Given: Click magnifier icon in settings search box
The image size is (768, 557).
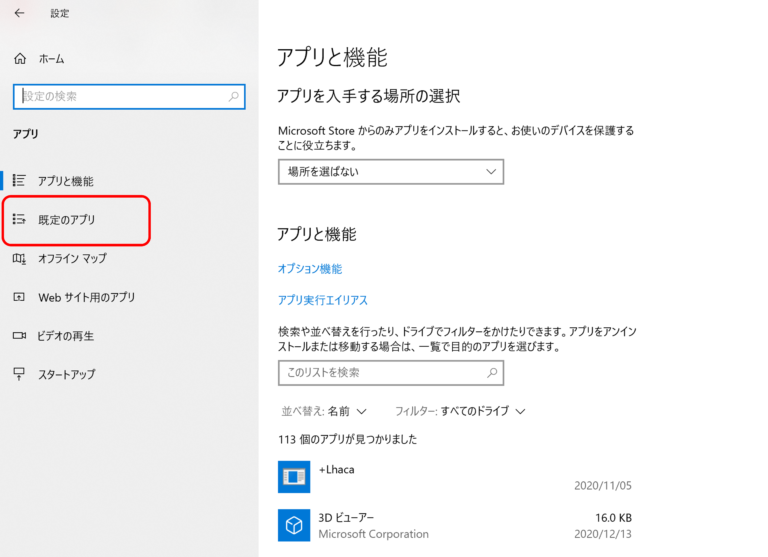Looking at the screenshot, I should (234, 97).
